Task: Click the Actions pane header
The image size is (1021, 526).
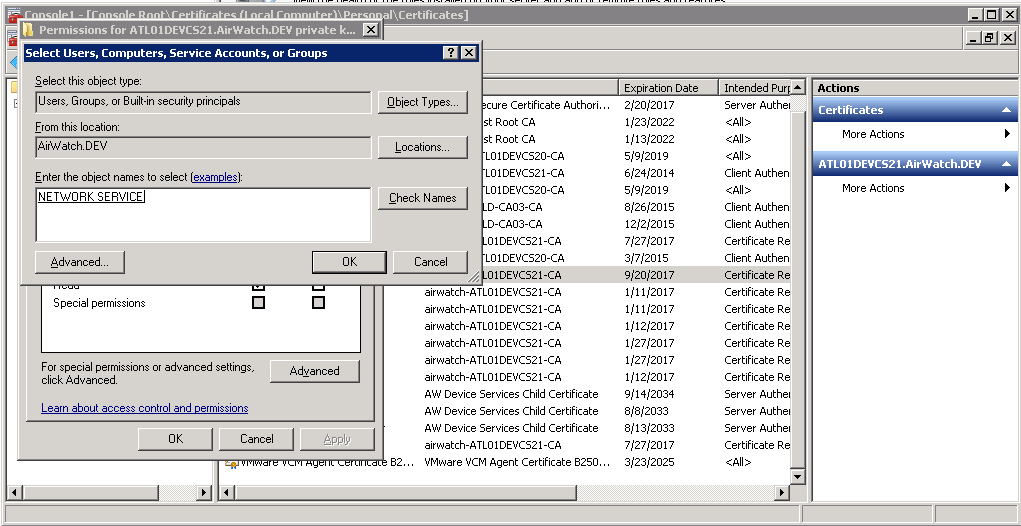Action: click(915, 88)
